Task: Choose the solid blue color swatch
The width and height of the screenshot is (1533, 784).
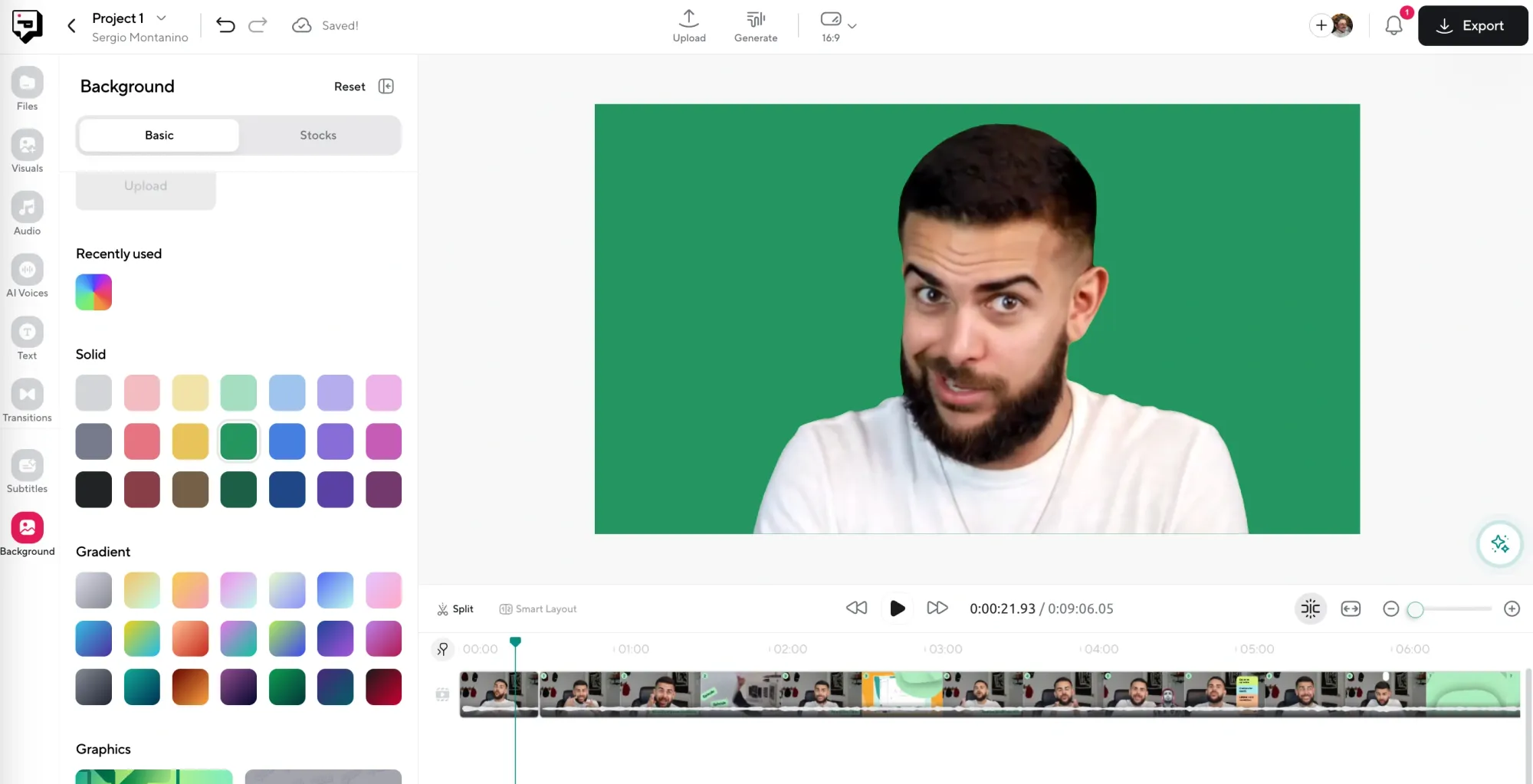Action: (287, 441)
